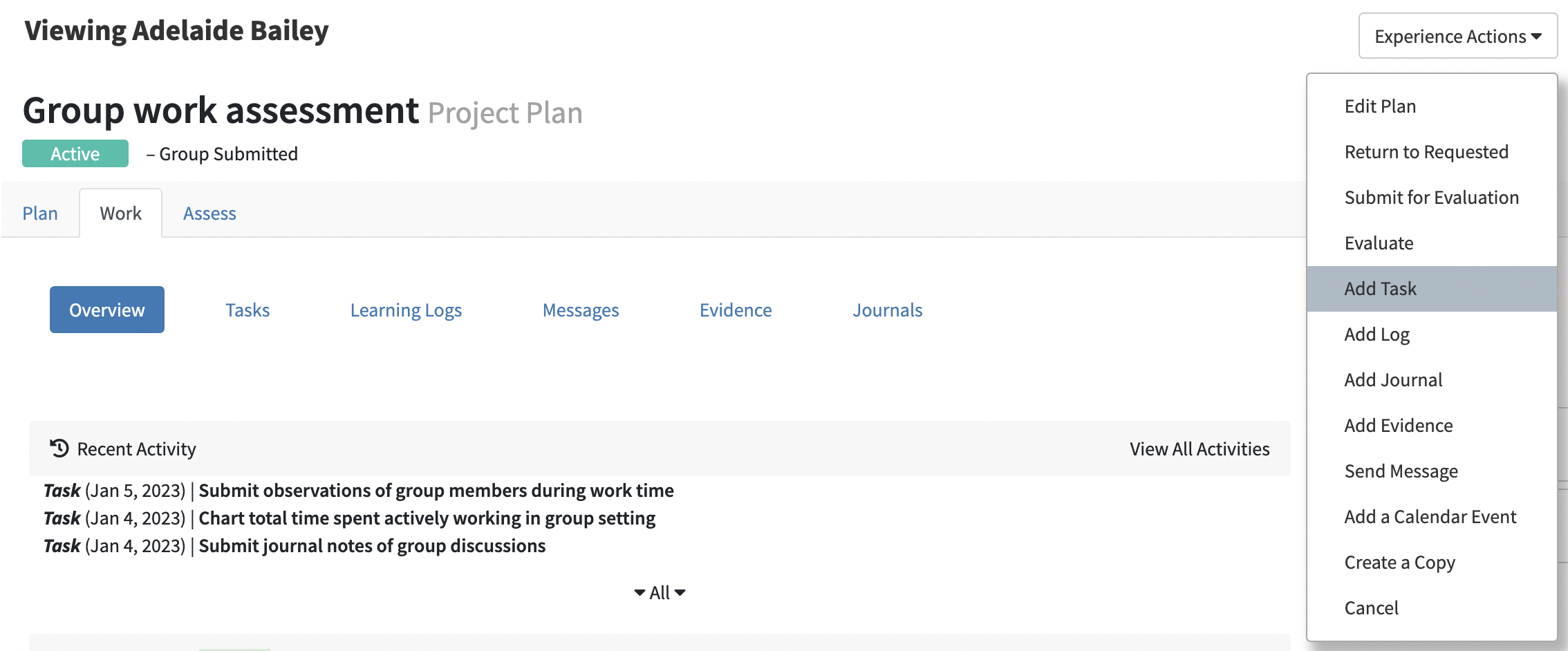The height and width of the screenshot is (651, 1568).
Task: Select Return to Requested option
Action: [x=1426, y=152]
